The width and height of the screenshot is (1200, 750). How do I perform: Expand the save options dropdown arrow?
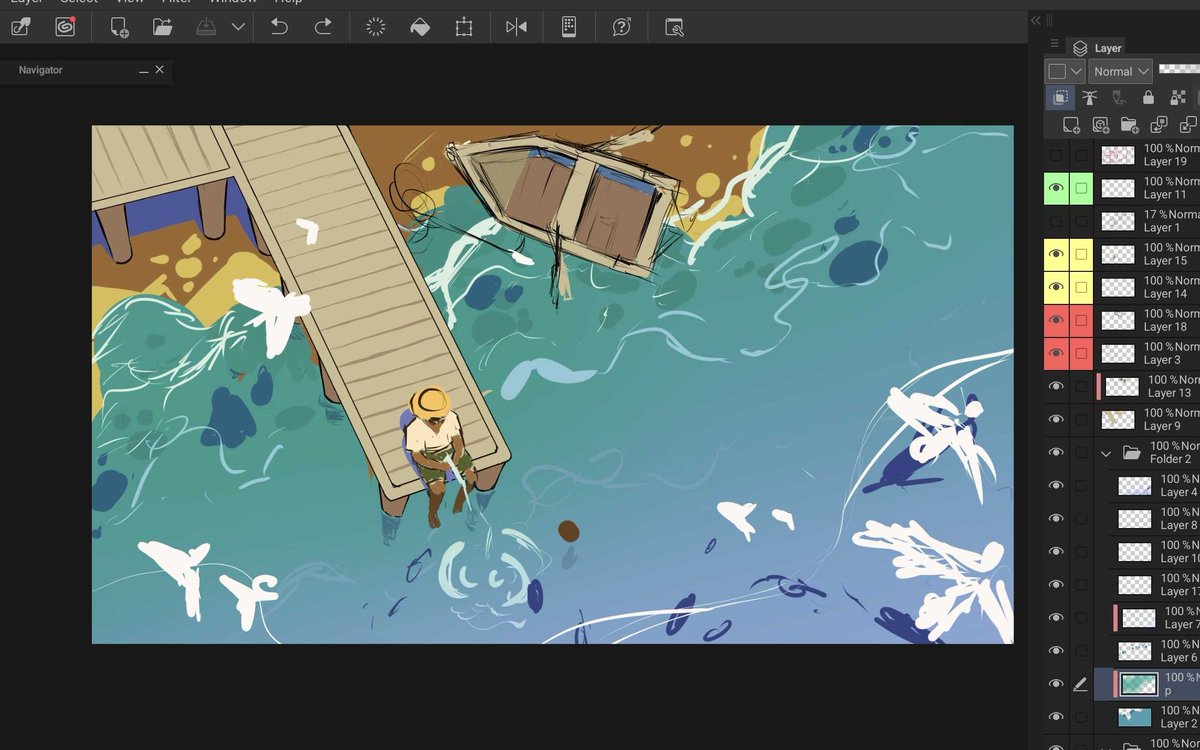pos(238,28)
